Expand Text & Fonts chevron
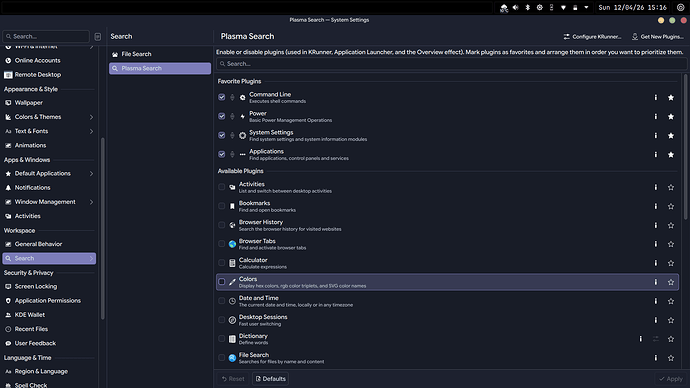The image size is (690, 388). pyautogui.click(x=91, y=131)
